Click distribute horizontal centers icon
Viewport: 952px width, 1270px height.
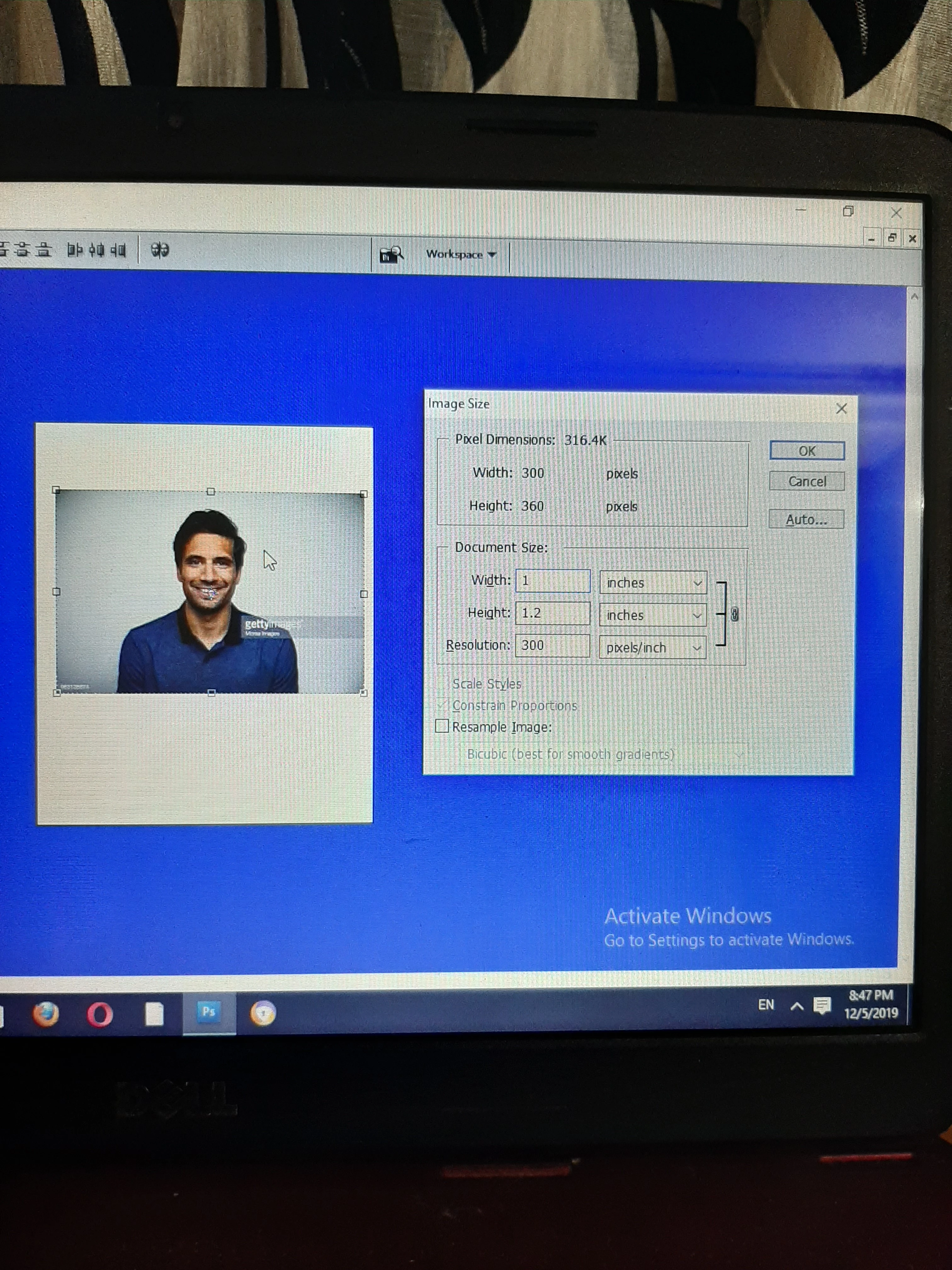(x=96, y=250)
